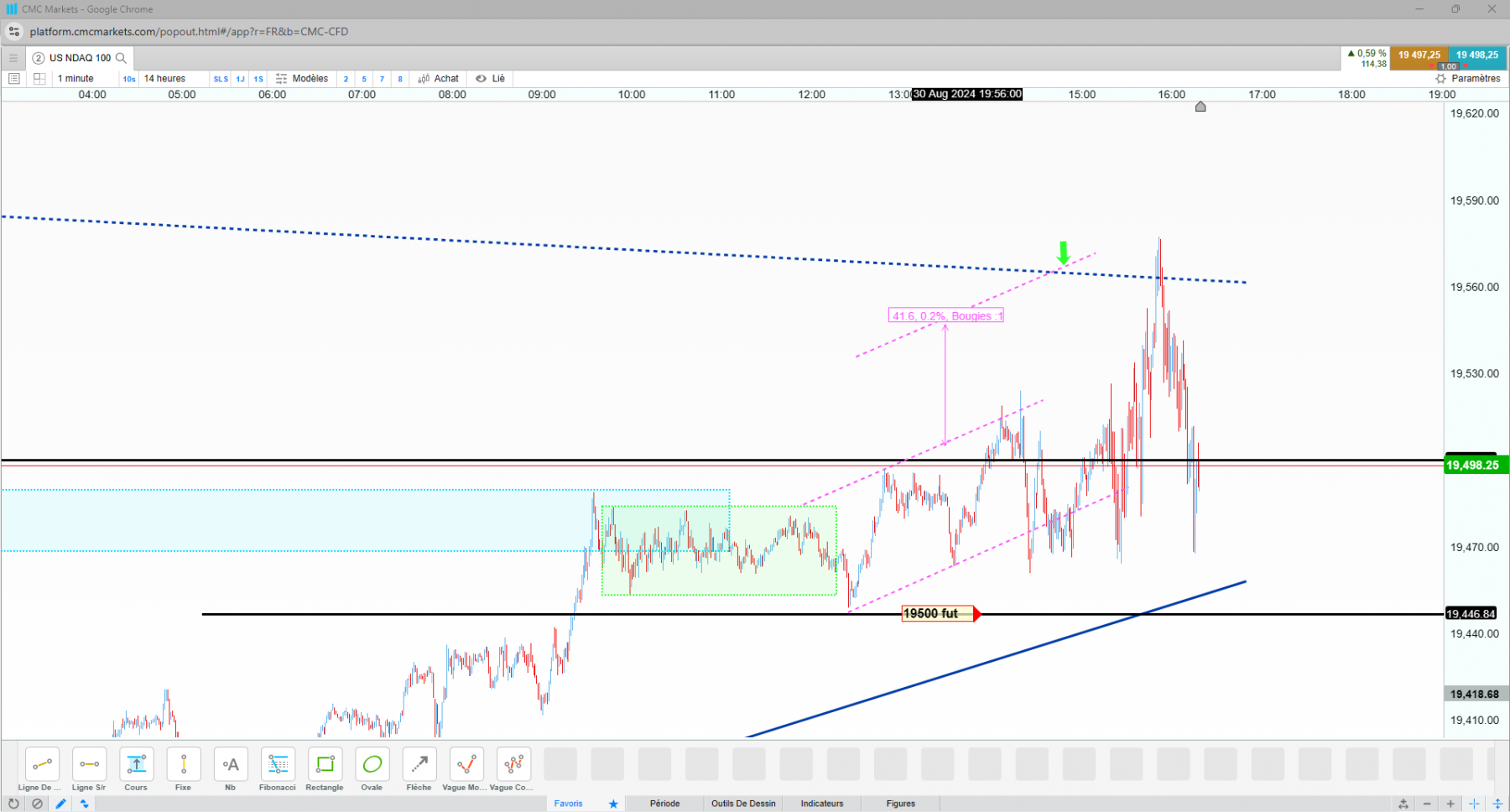Viewport: 1510px width, 812px height.
Task: Open the 1 minute interval dropdown
Action: click(75, 79)
